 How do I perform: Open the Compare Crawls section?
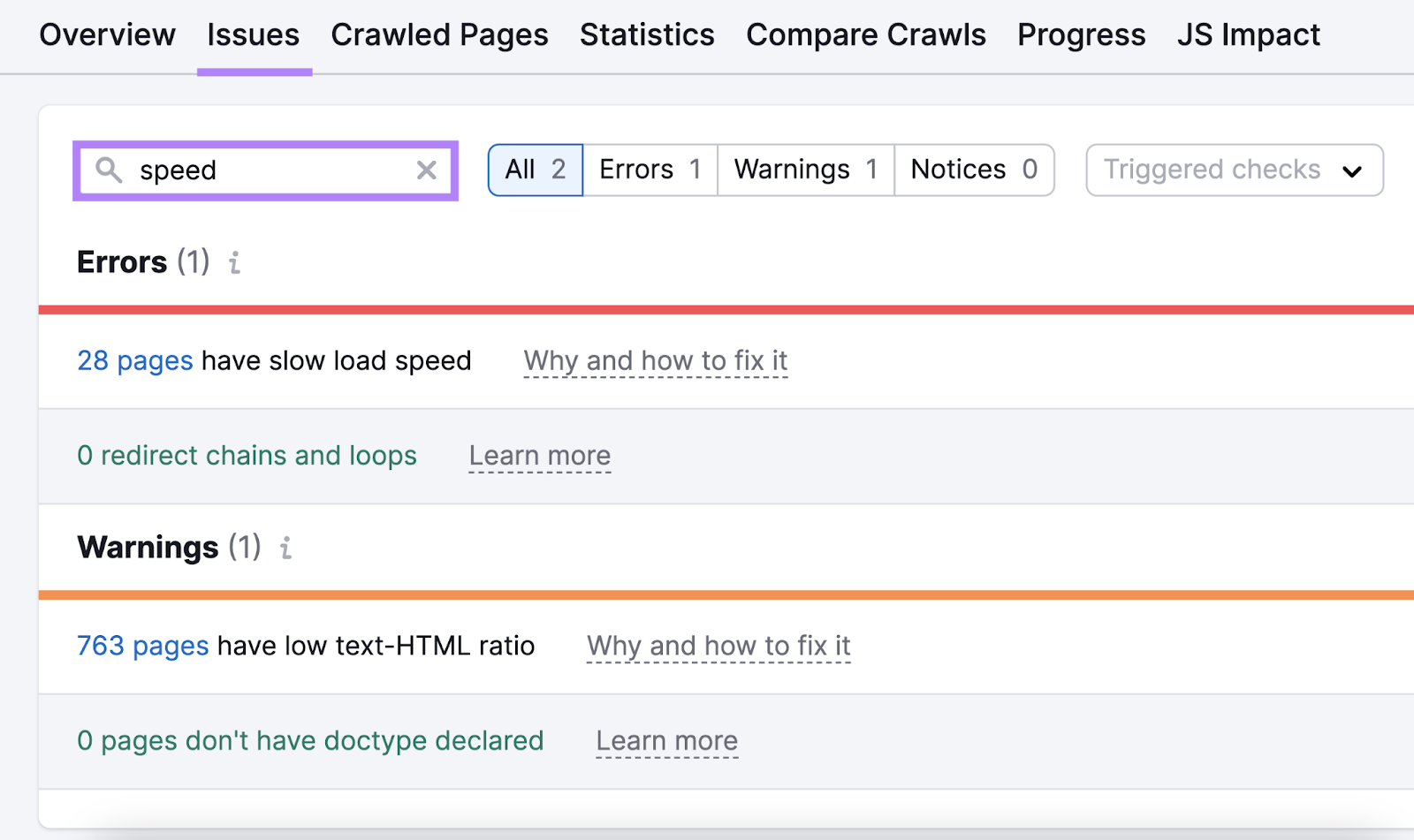click(x=865, y=35)
